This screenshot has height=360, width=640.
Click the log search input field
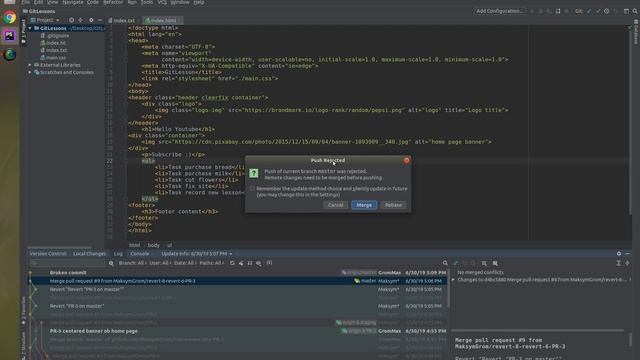tap(68, 263)
